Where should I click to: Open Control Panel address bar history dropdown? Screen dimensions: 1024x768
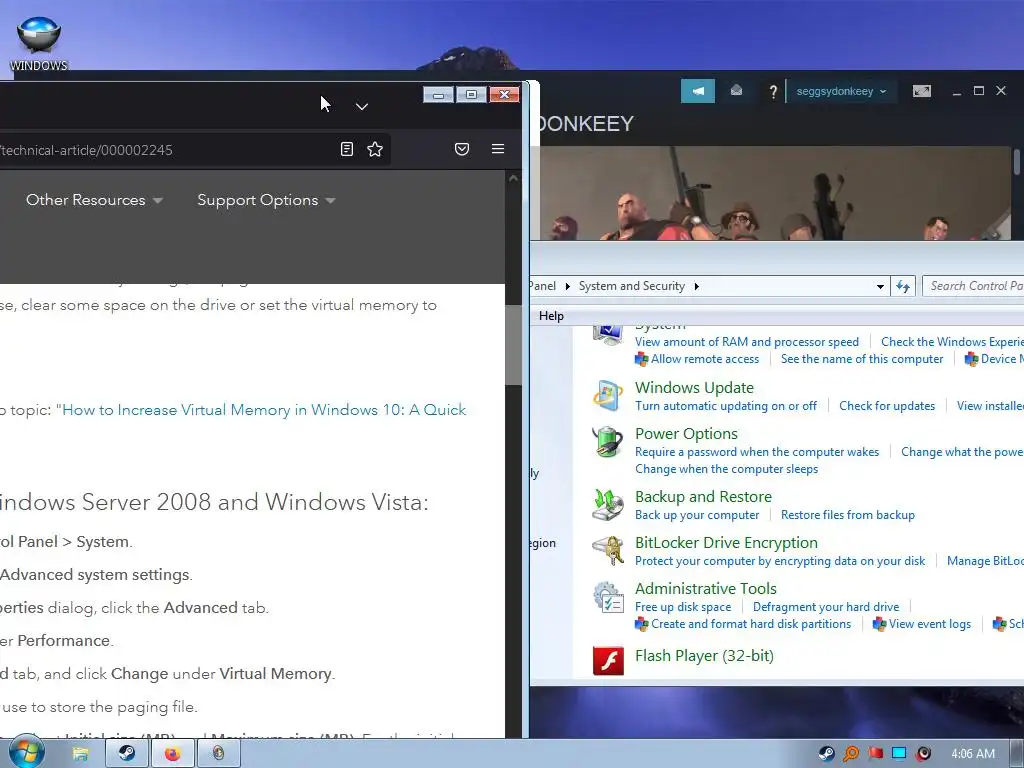(880, 286)
